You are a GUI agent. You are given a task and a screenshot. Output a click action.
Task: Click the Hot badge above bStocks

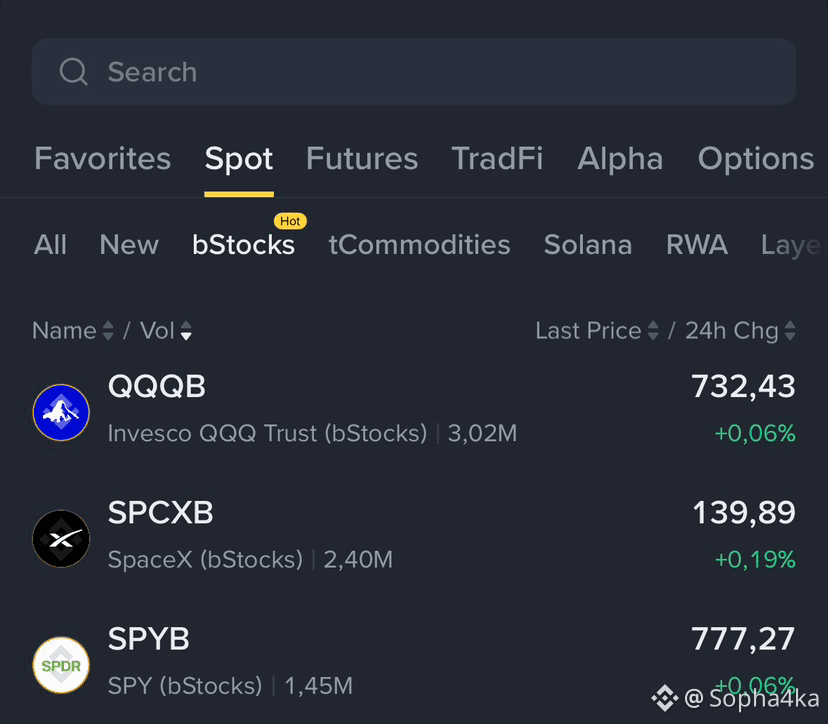pos(290,221)
